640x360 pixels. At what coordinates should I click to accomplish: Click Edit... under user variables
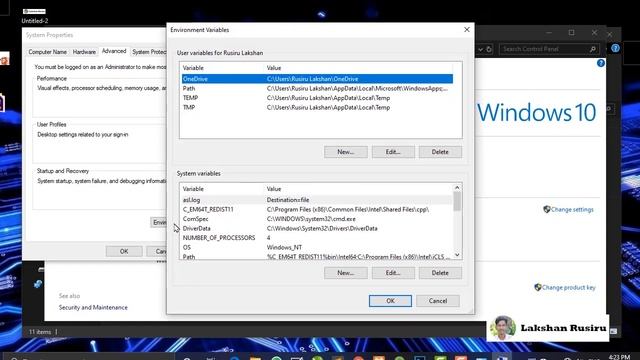coord(393,152)
